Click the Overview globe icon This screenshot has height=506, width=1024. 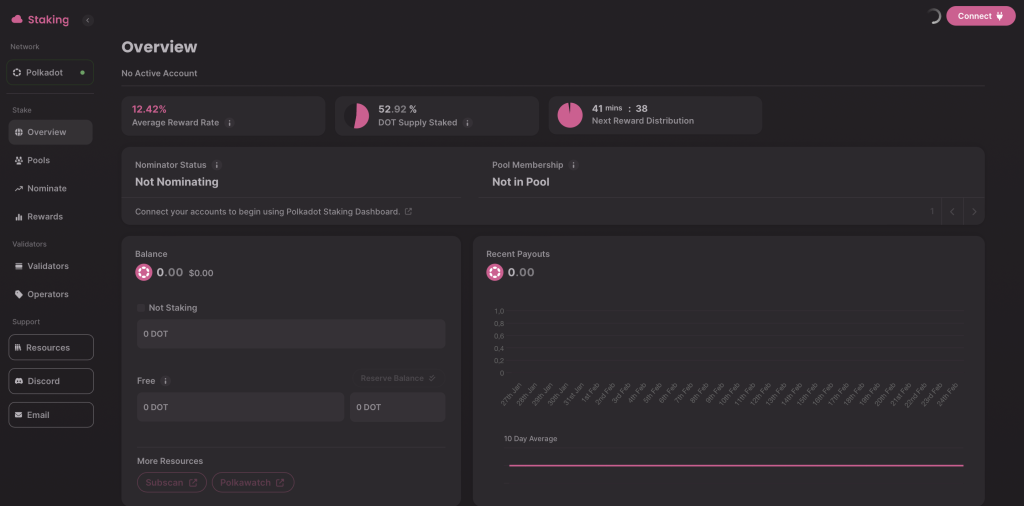point(18,133)
